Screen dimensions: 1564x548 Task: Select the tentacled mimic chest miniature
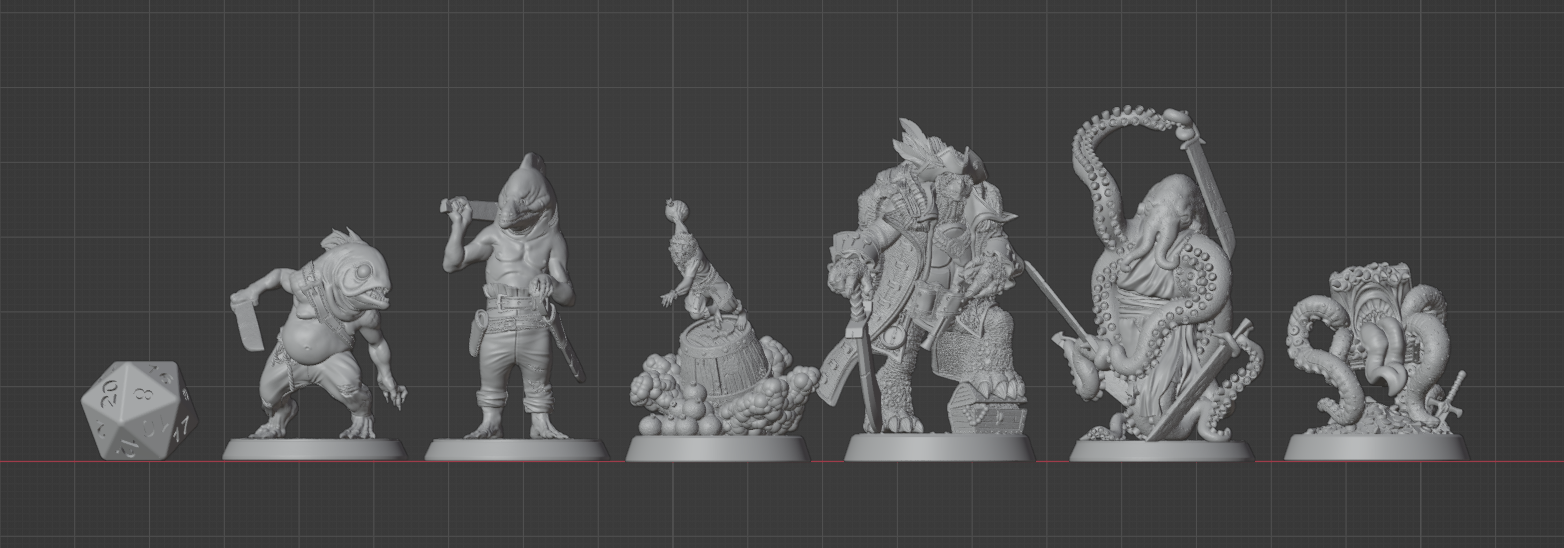tap(1376, 361)
